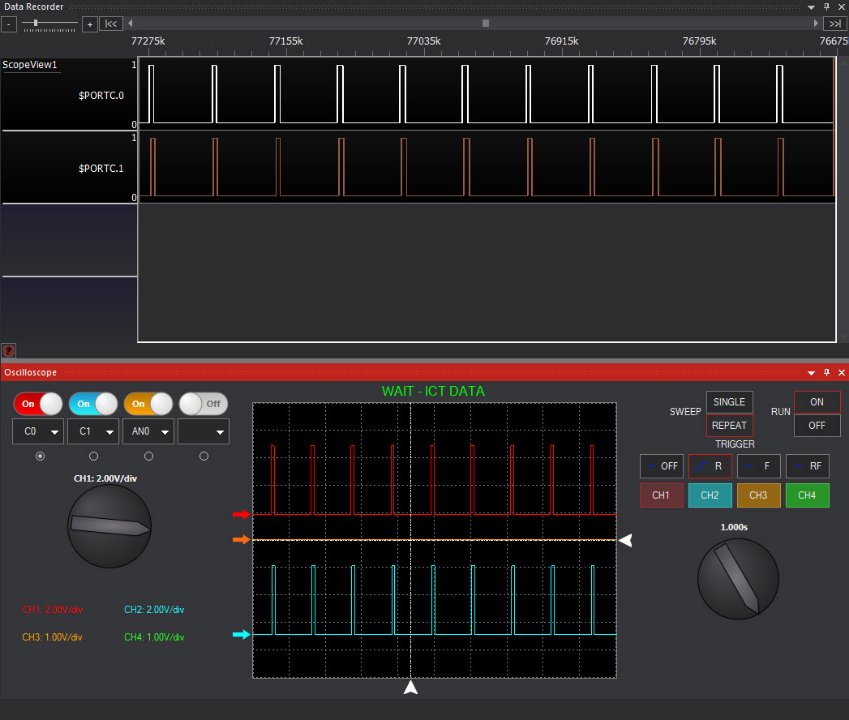Image resolution: width=849 pixels, height=720 pixels.
Task: Jump to start of Data Recorder timeline
Action: click(111, 24)
